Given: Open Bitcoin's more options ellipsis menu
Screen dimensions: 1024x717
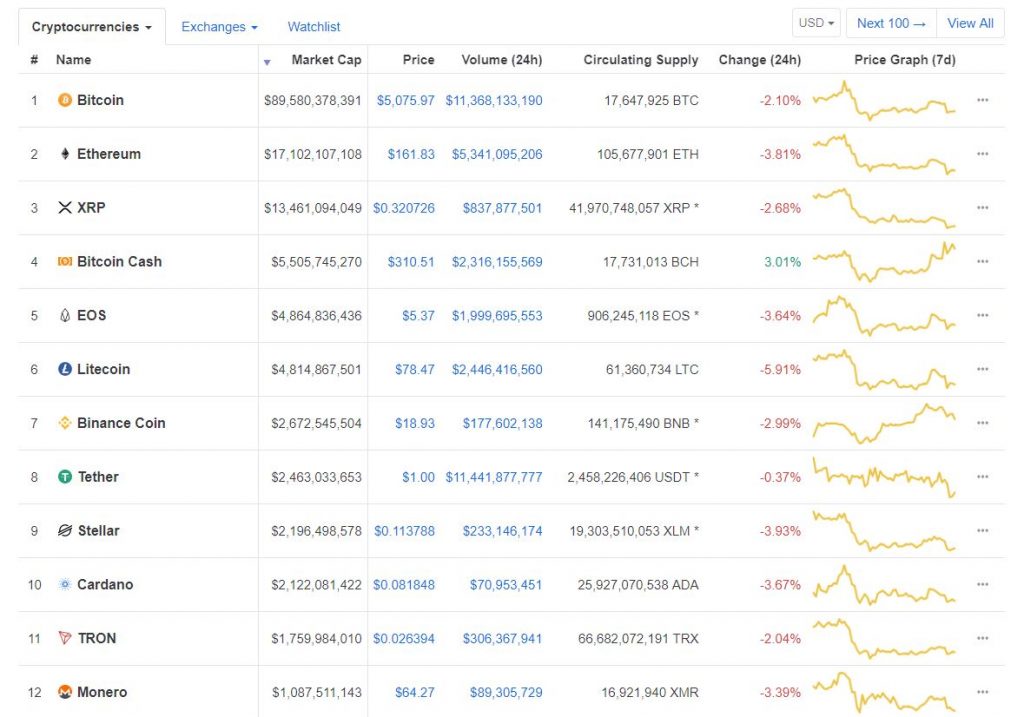Looking at the screenshot, I should tap(982, 100).
